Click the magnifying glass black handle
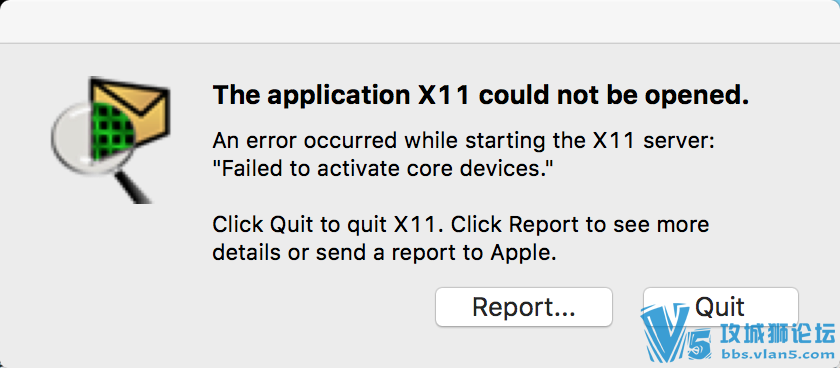The height and width of the screenshot is (368, 840). pyautogui.click(x=133, y=187)
